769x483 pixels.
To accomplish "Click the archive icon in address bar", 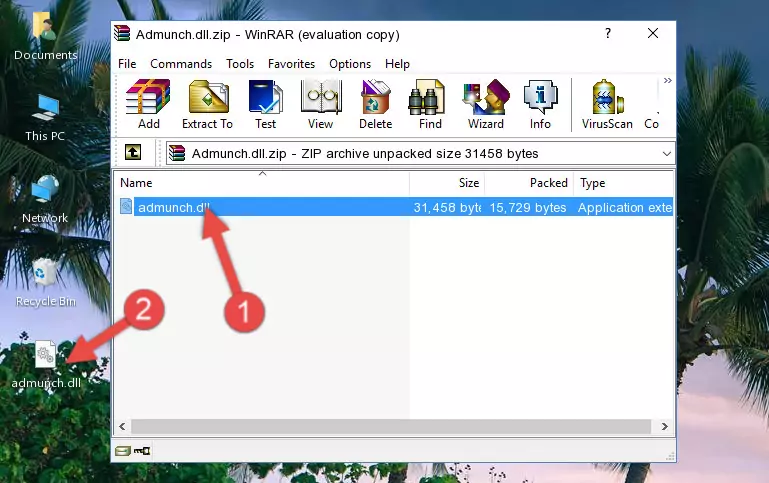I will (x=177, y=153).
